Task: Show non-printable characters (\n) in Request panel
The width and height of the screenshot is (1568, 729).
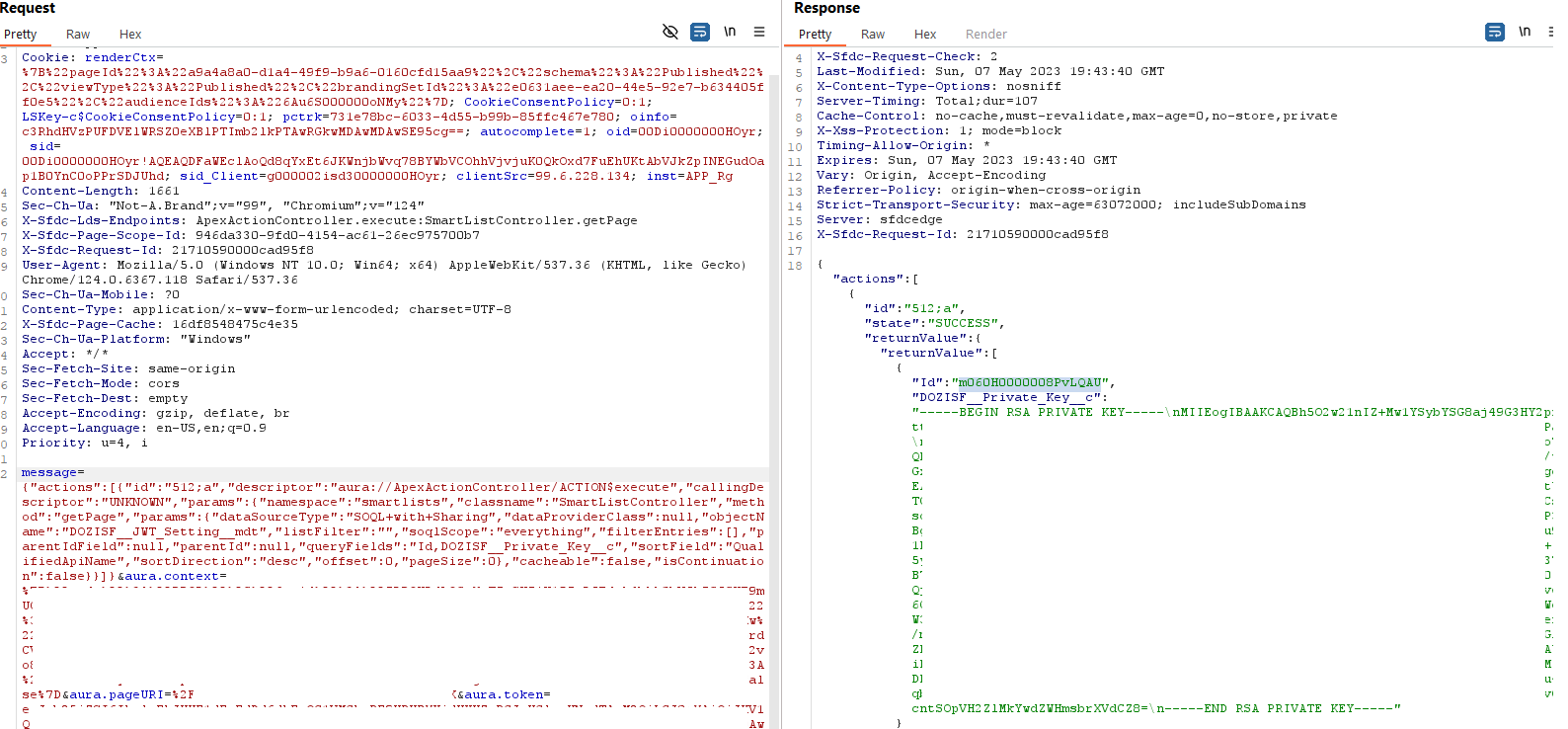Action: [x=730, y=32]
